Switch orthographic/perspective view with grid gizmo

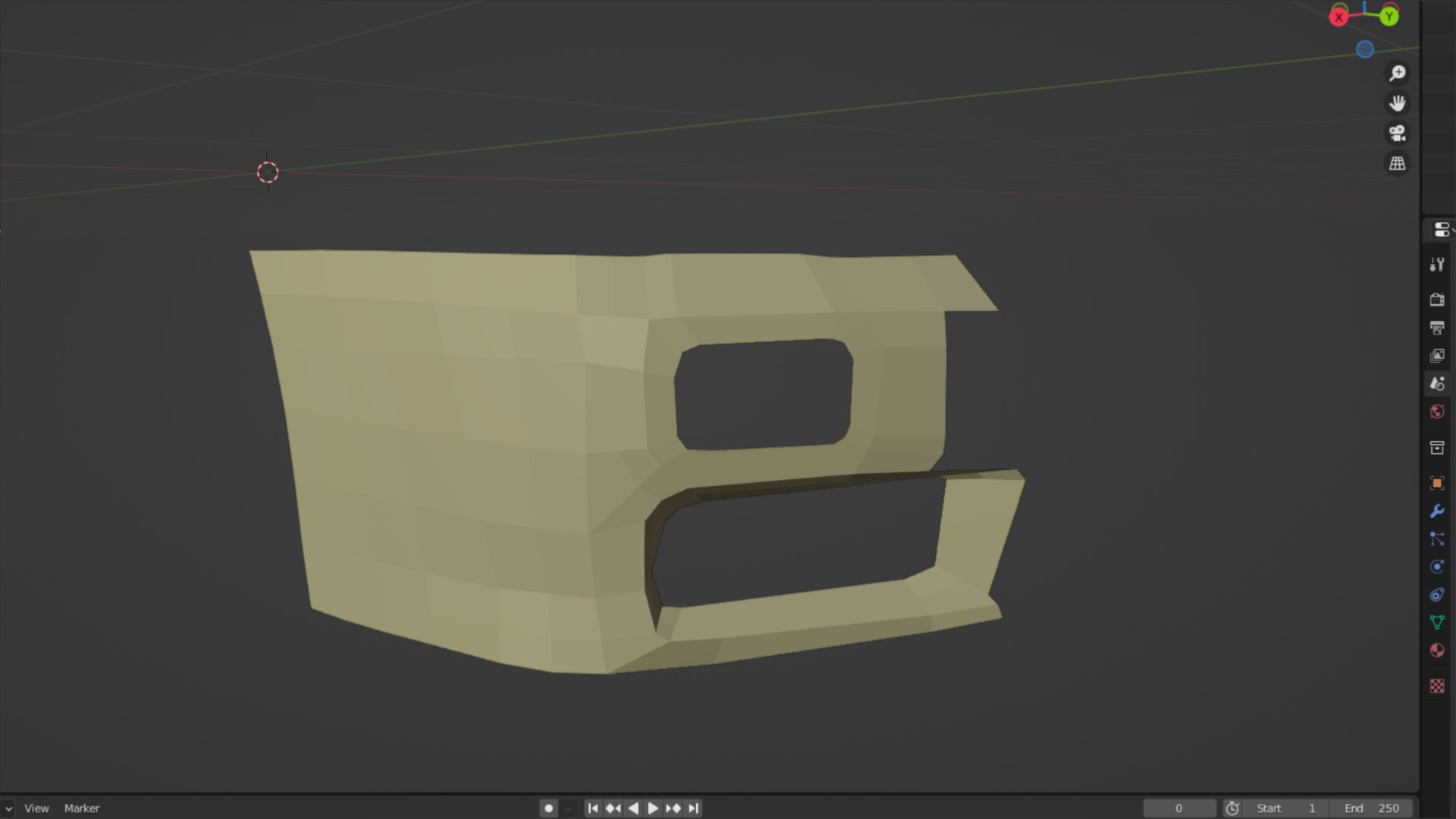pyautogui.click(x=1397, y=164)
